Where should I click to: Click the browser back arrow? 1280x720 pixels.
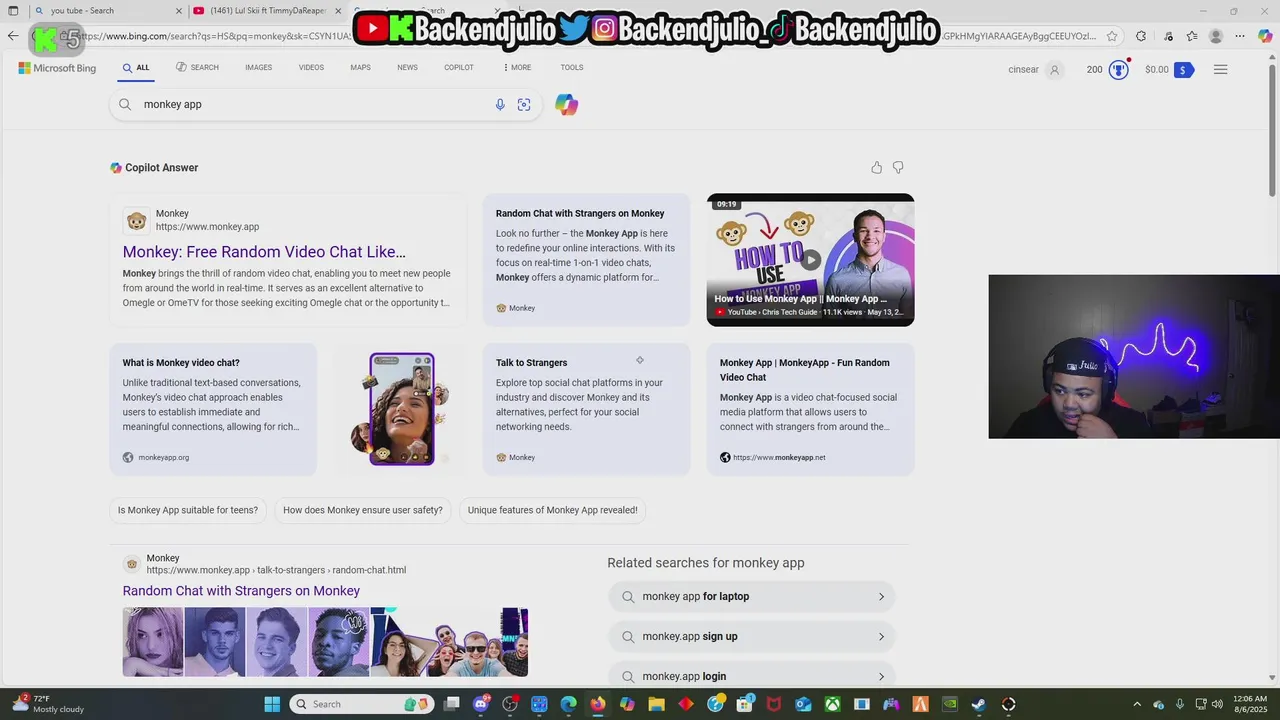tap(12, 36)
